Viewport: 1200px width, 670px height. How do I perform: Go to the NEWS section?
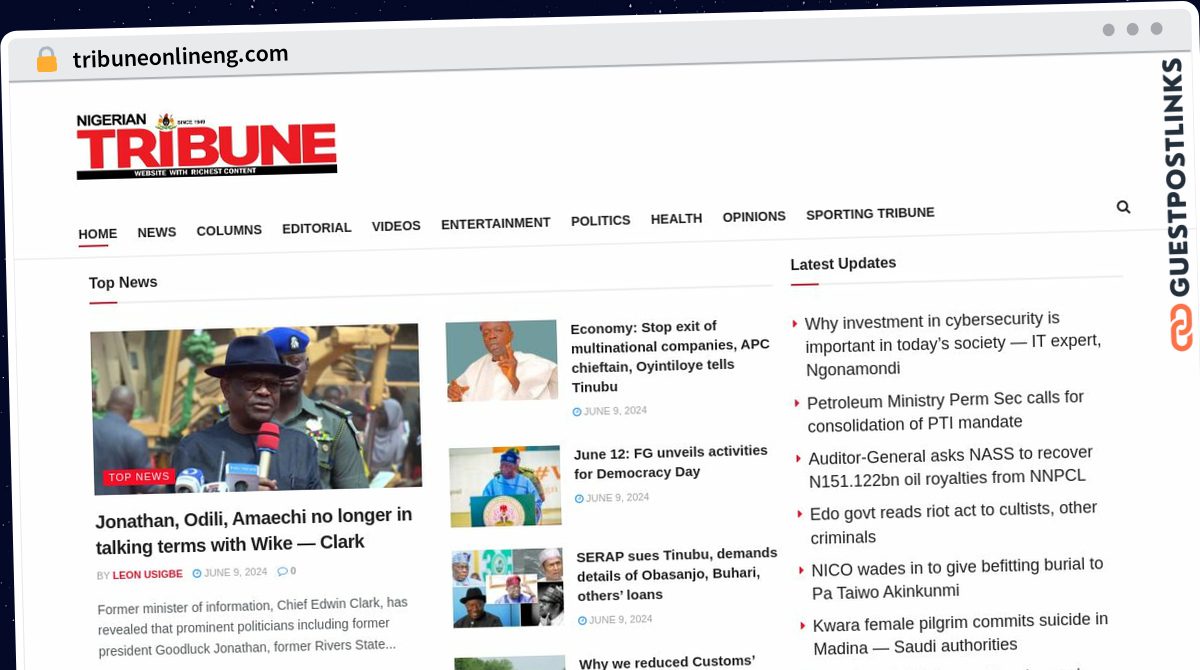[157, 232]
